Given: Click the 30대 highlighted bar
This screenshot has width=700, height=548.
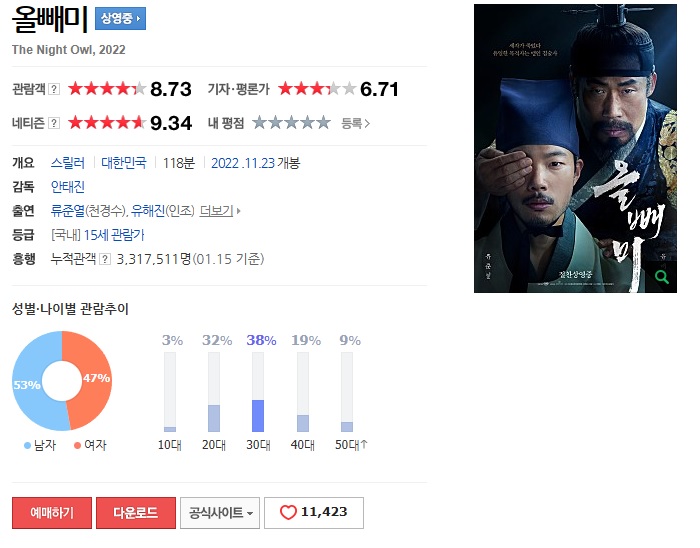Looking at the screenshot, I should [258, 415].
